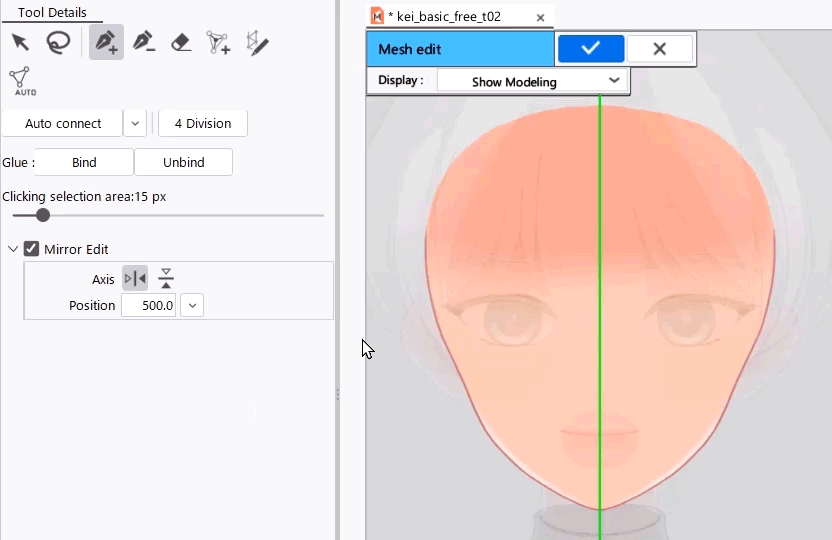Click the Bind glue button
The width and height of the screenshot is (832, 540).
point(84,162)
